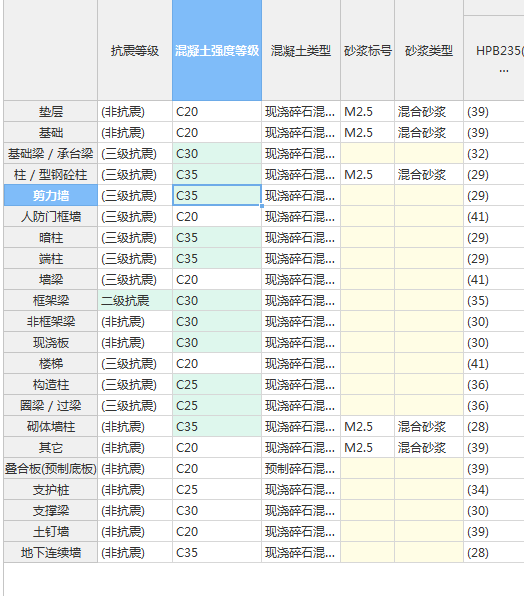Select the 砌体墙柱 row header
The height and width of the screenshot is (596, 524).
[51, 426]
